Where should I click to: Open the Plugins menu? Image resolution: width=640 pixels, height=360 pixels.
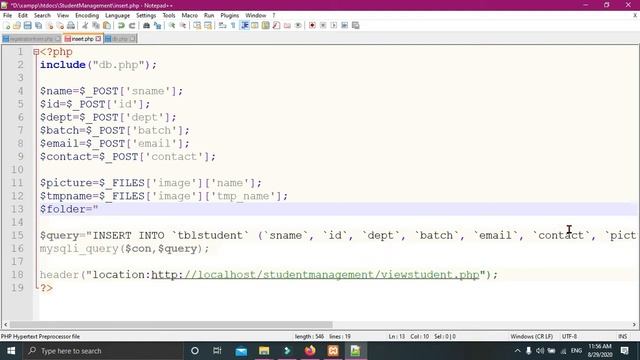[229, 15]
